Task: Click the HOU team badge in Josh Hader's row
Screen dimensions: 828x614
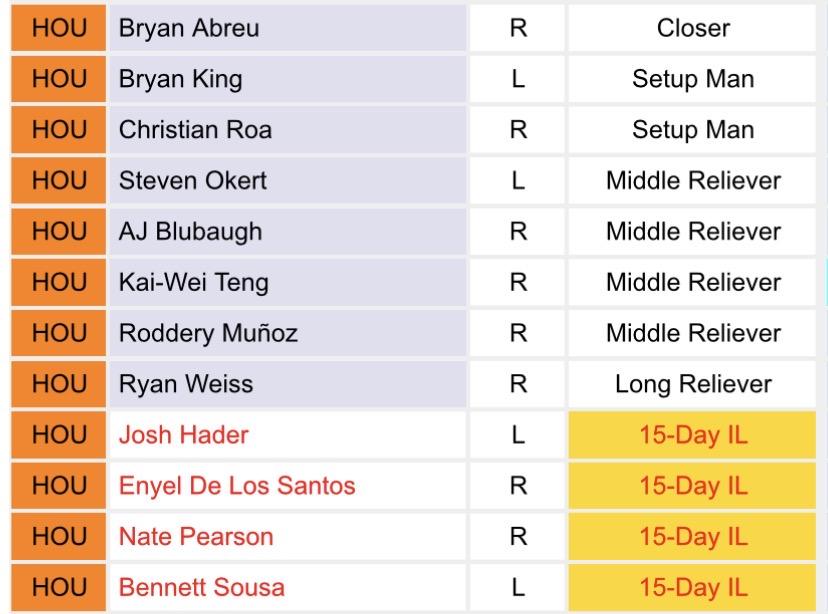Action: (x=59, y=435)
